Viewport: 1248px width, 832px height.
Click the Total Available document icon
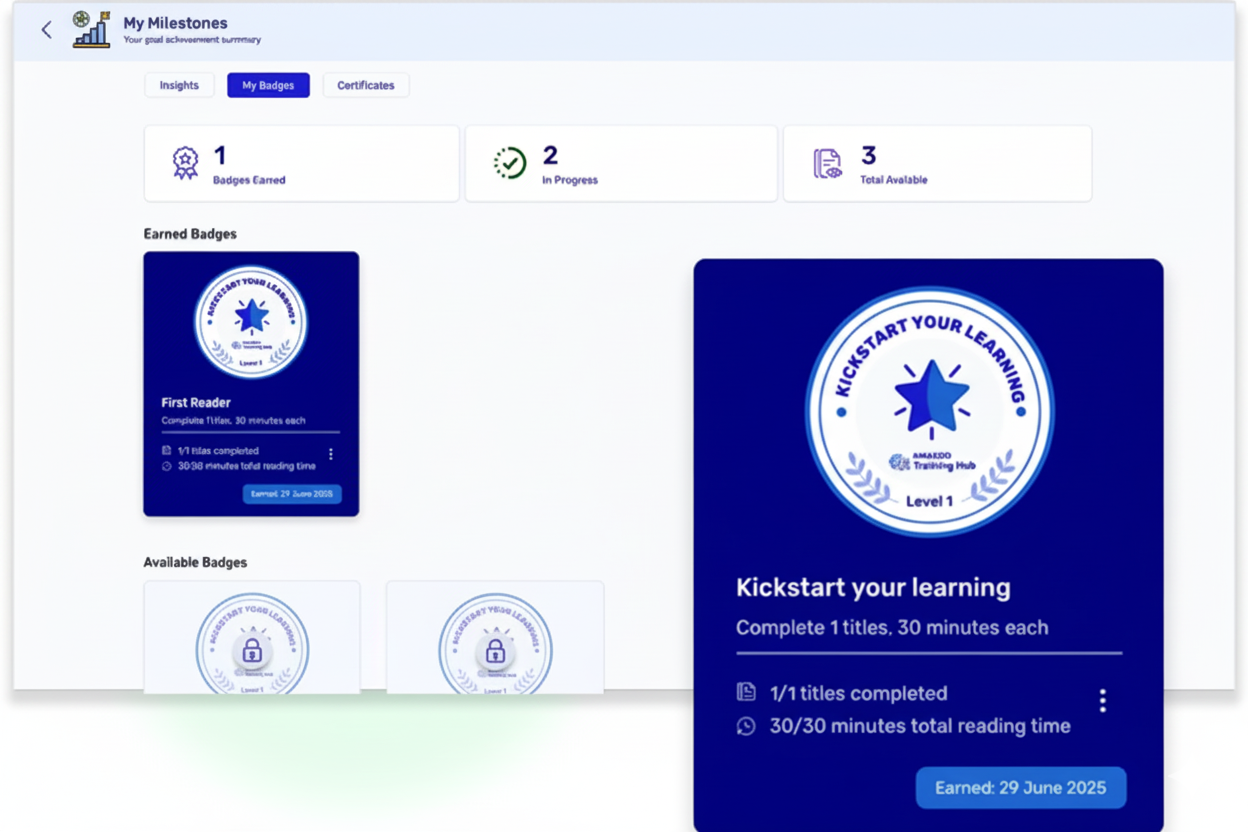(x=827, y=163)
